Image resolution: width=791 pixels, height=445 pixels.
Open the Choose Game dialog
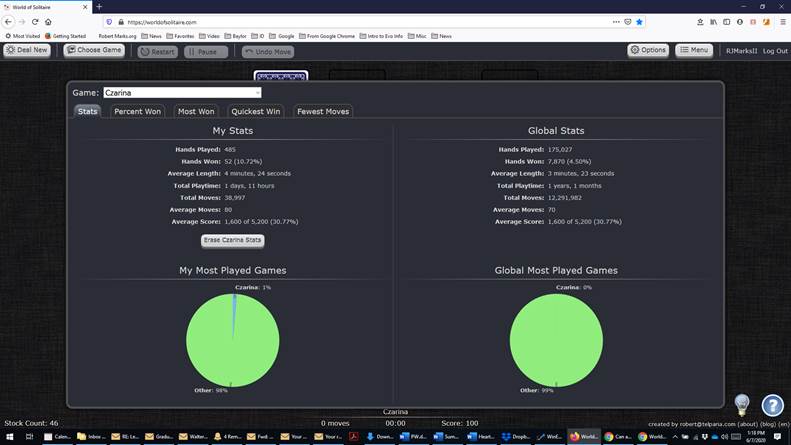click(95, 50)
